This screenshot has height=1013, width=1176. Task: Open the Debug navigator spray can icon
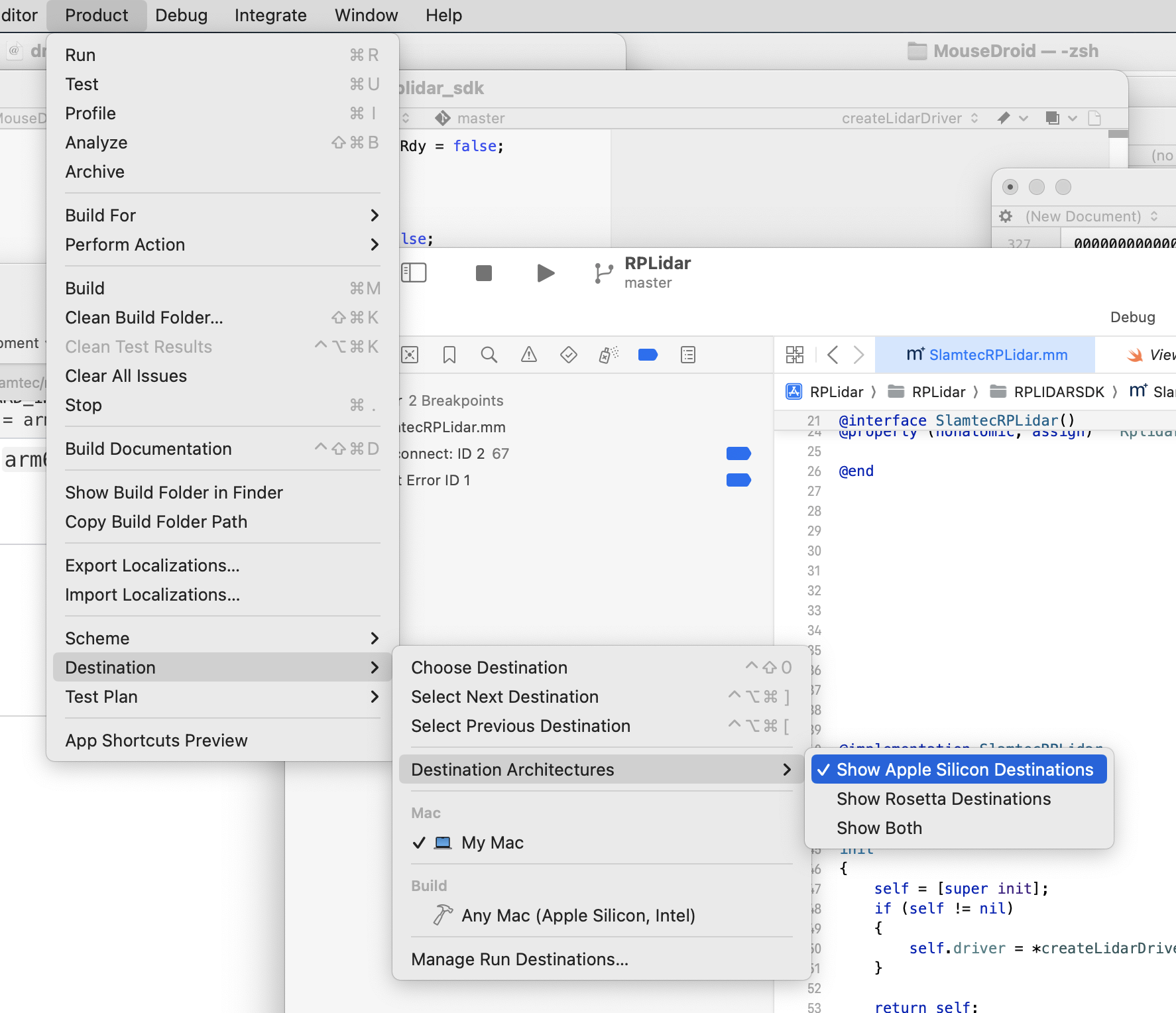pyautogui.click(x=608, y=355)
